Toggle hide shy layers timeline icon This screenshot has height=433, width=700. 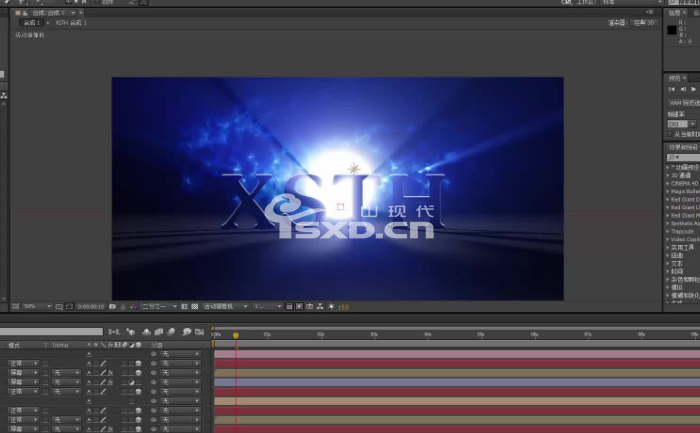coord(146,332)
